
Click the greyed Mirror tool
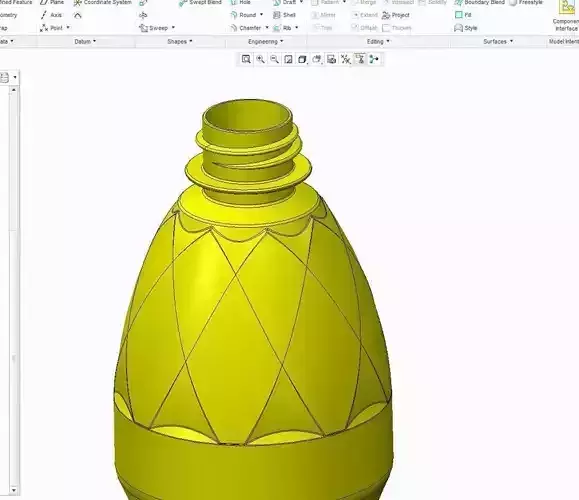point(323,15)
